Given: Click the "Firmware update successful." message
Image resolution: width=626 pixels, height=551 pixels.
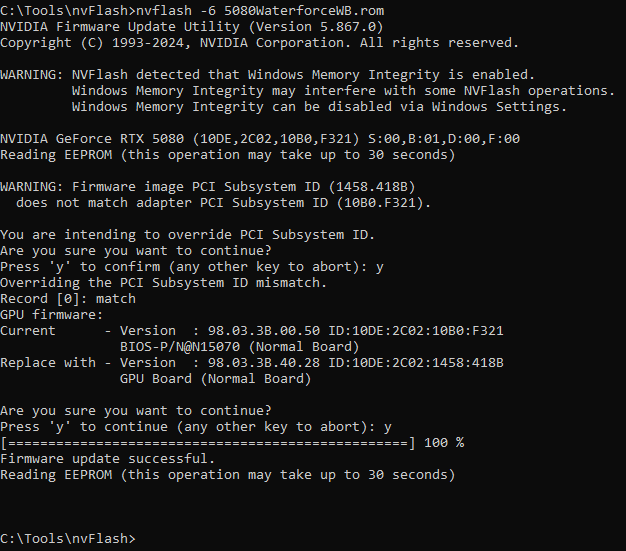Looking at the screenshot, I should (x=107, y=458).
